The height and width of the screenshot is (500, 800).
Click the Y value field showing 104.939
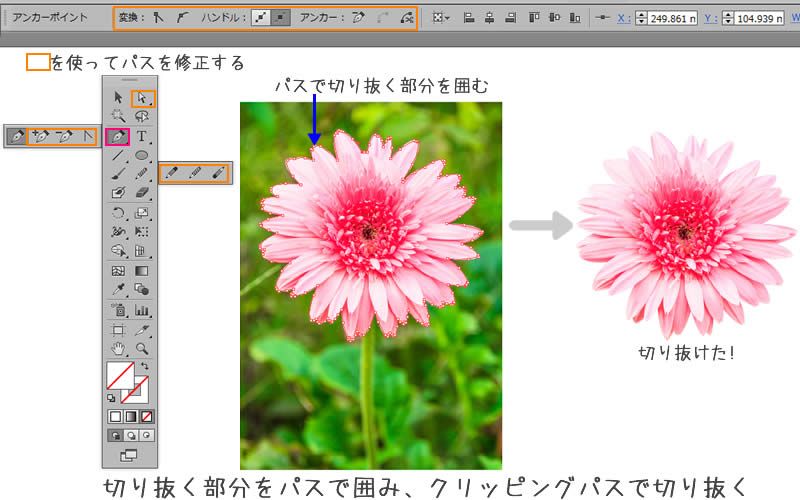(759, 18)
